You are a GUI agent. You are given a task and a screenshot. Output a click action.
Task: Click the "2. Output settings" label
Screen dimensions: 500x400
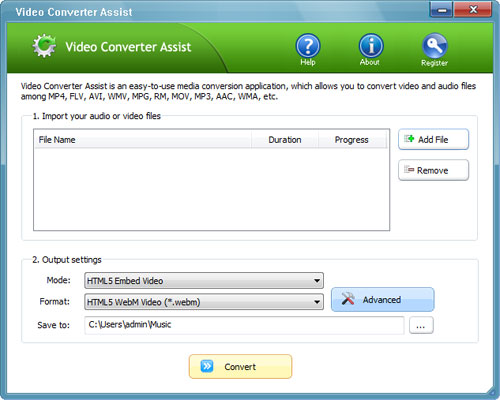pos(67,260)
